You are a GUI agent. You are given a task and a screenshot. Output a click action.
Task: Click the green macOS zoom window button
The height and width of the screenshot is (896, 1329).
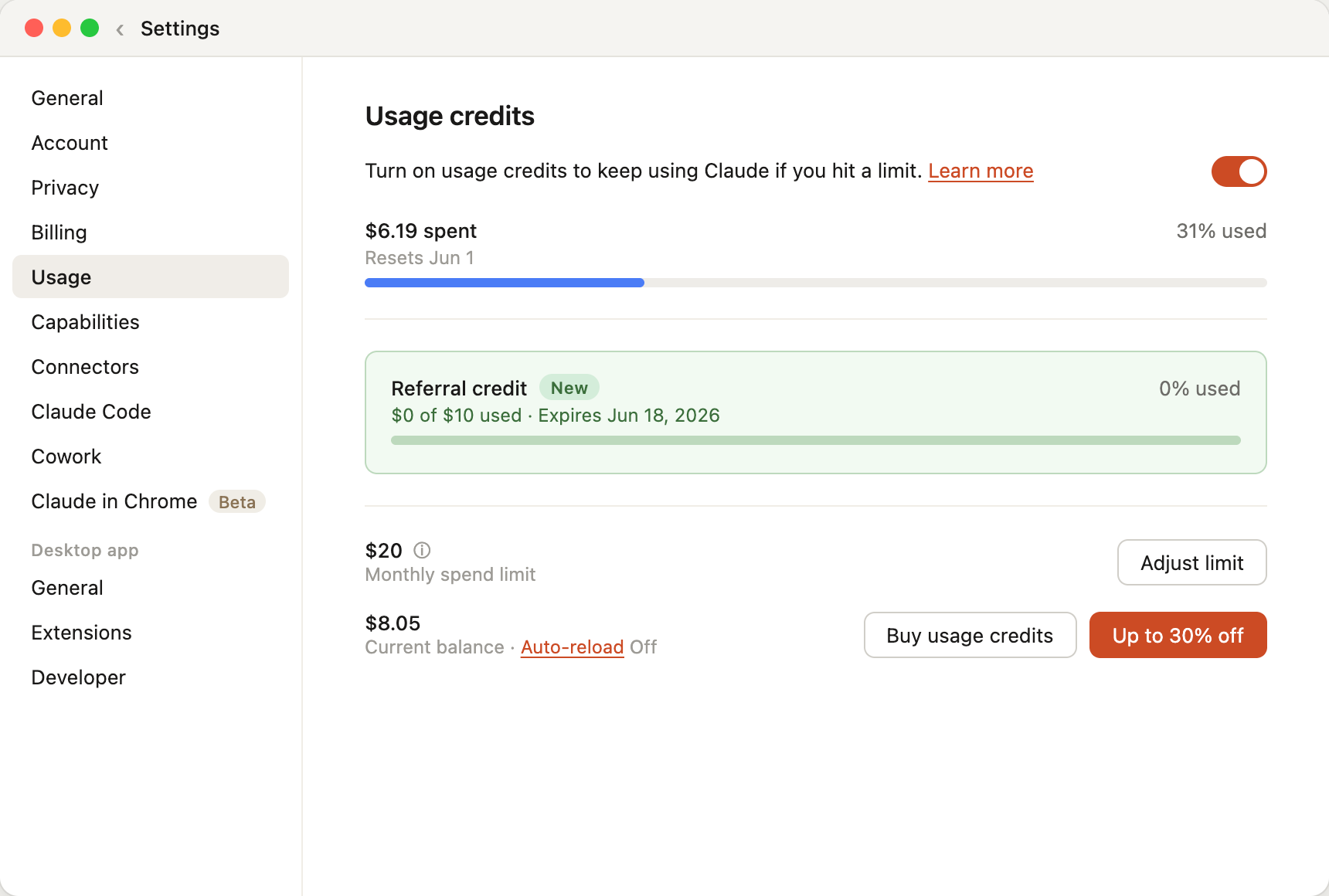click(x=90, y=28)
